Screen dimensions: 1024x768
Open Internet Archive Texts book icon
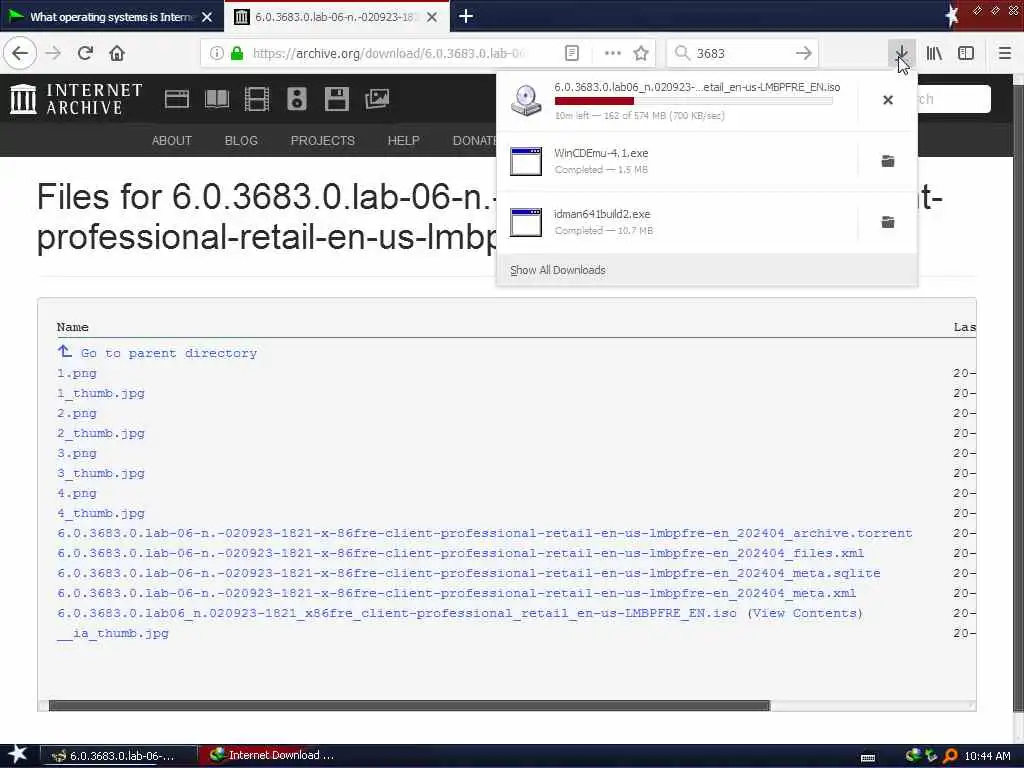217,99
